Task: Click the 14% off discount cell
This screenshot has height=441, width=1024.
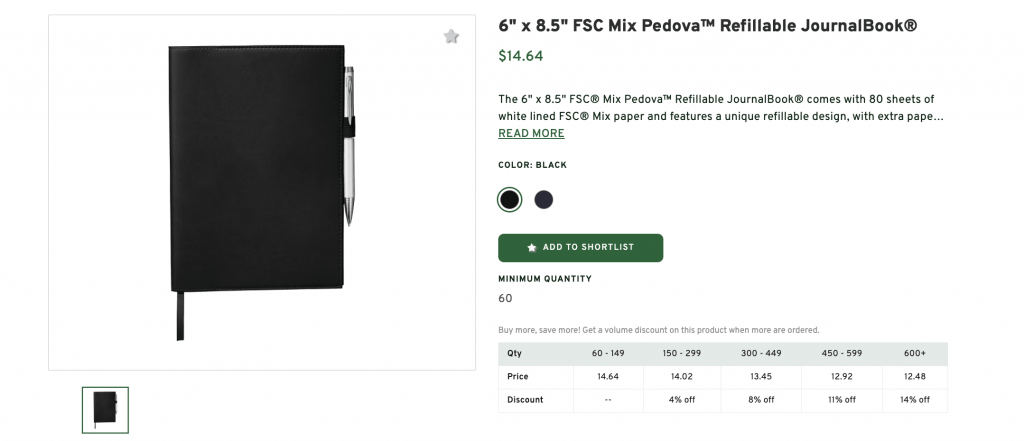Action: pos(914,399)
